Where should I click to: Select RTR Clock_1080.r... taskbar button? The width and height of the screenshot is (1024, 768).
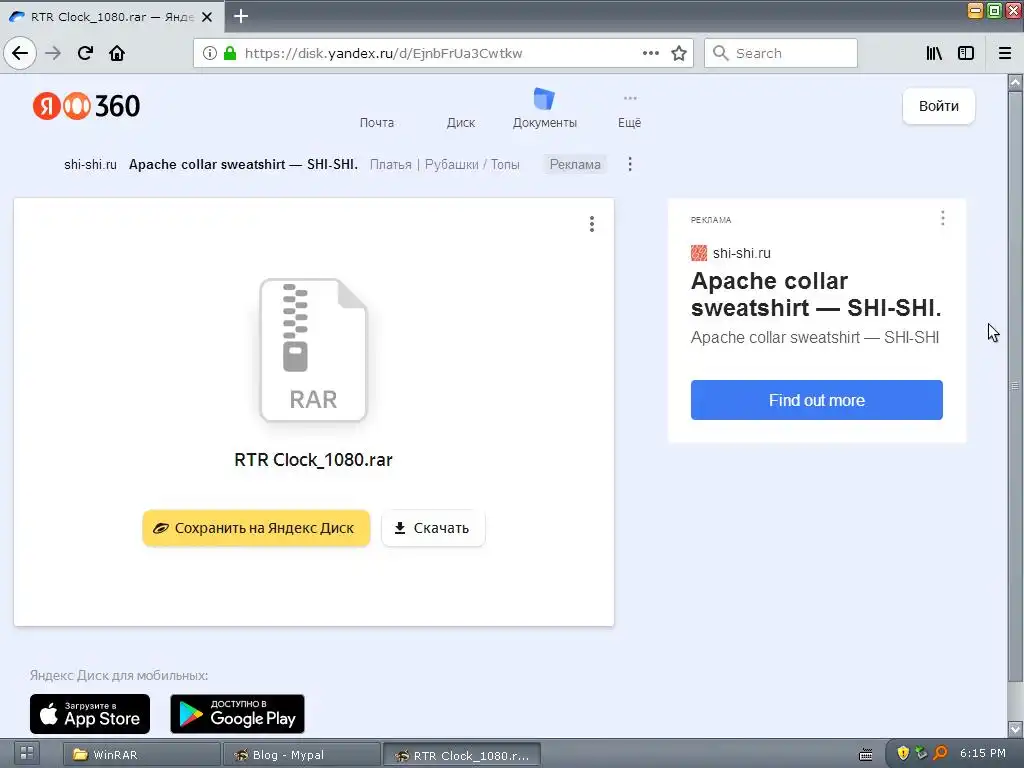click(x=461, y=755)
